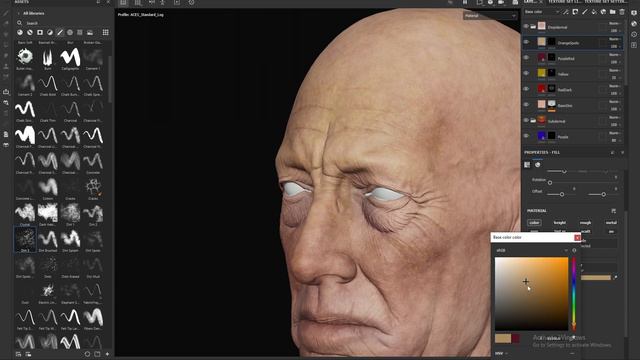640x360 pixels.
Task: Select the Calligraphic brush thumbnail
Action: coord(70,57)
